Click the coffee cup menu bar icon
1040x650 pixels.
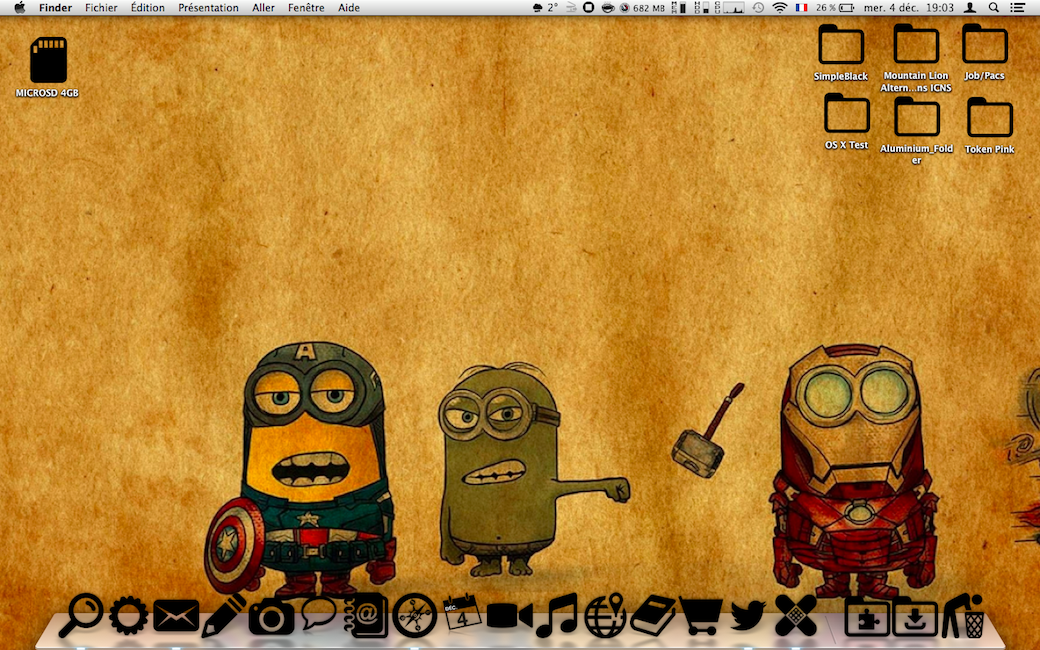click(607, 7)
